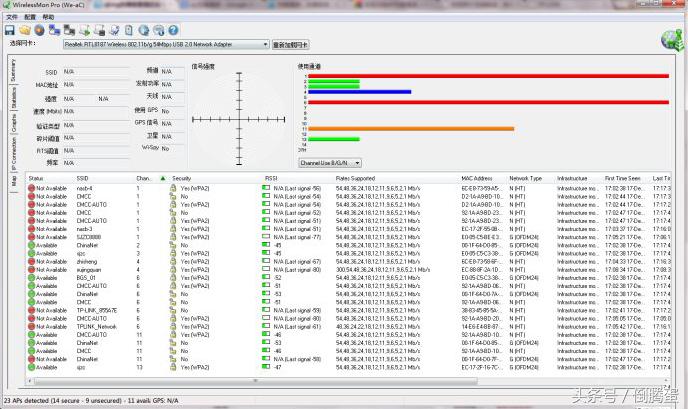Image resolution: width=688 pixels, height=409 pixels.
Task: Click the horizontal scrollbar under the AP list
Action: [x=256, y=381]
